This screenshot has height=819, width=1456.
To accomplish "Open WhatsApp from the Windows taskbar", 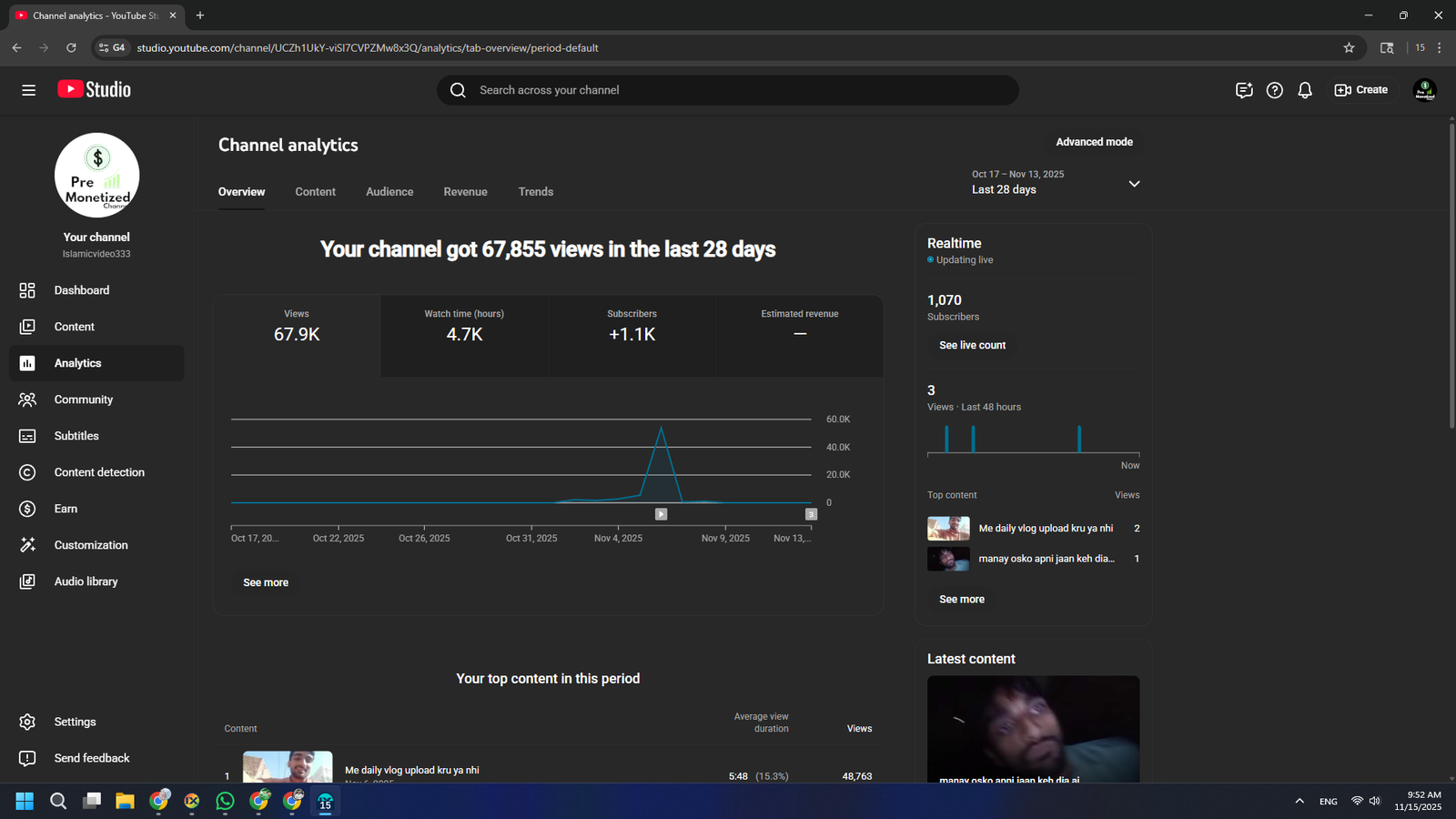I will click(225, 801).
